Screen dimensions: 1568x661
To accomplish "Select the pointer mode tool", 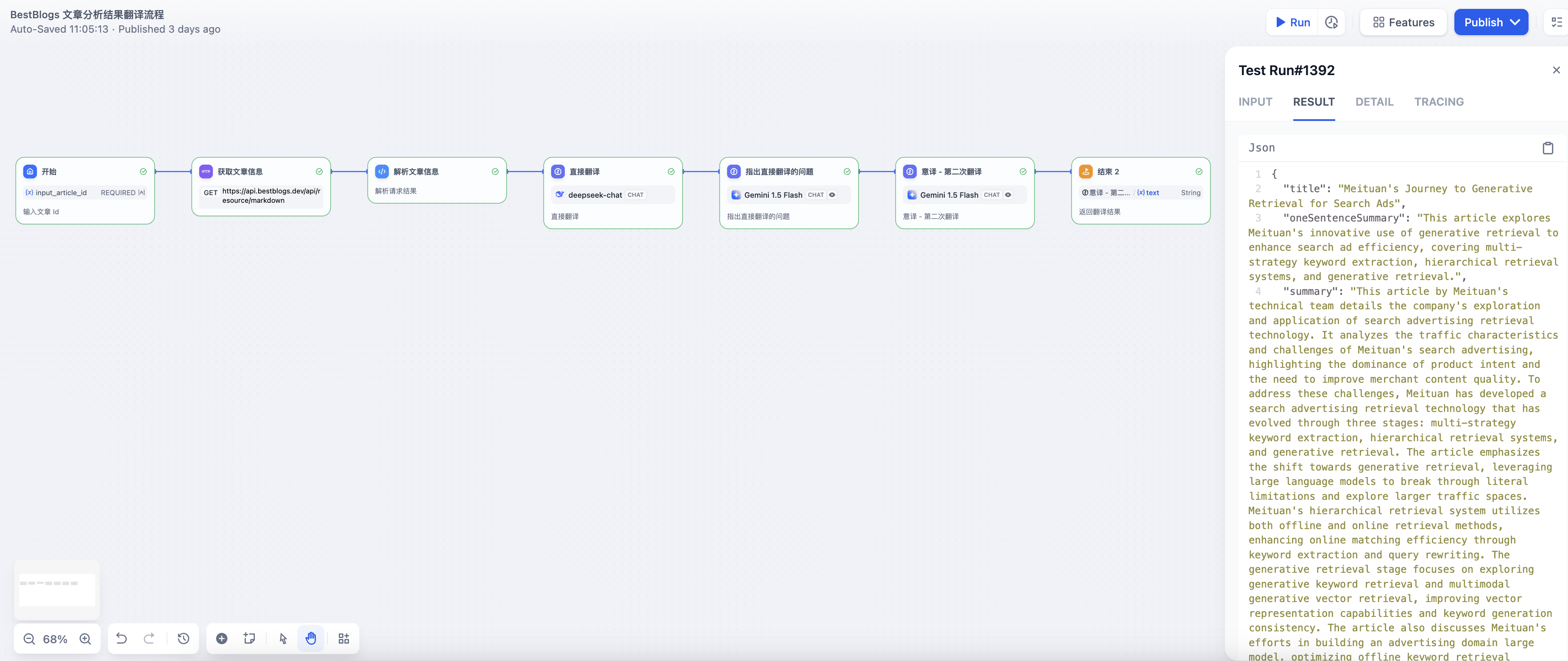I will pos(283,639).
